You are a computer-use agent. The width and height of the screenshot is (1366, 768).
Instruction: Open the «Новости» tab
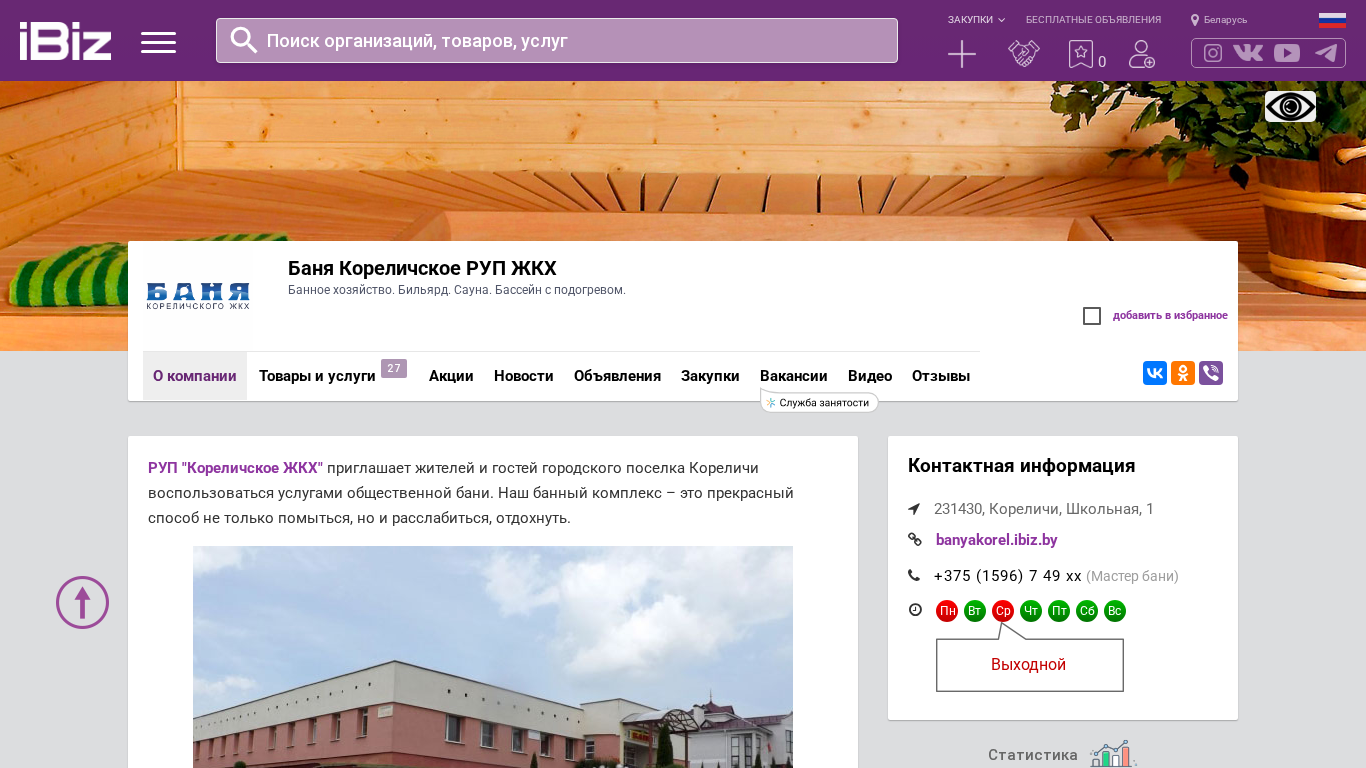[524, 376]
